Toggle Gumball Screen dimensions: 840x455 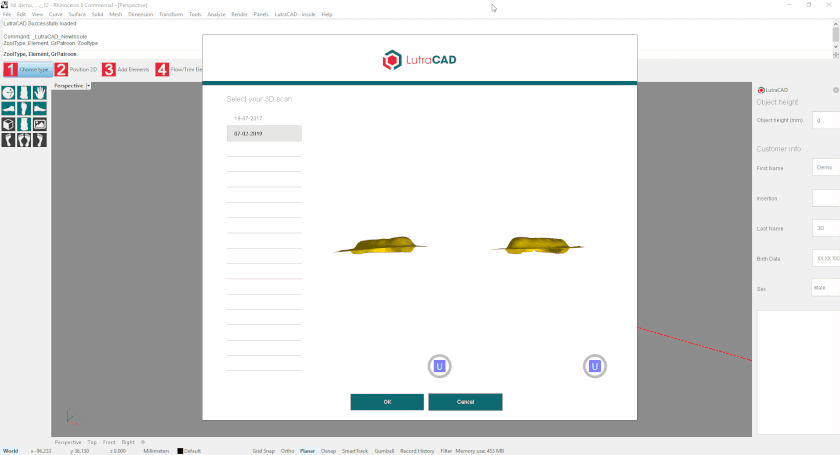click(x=384, y=451)
